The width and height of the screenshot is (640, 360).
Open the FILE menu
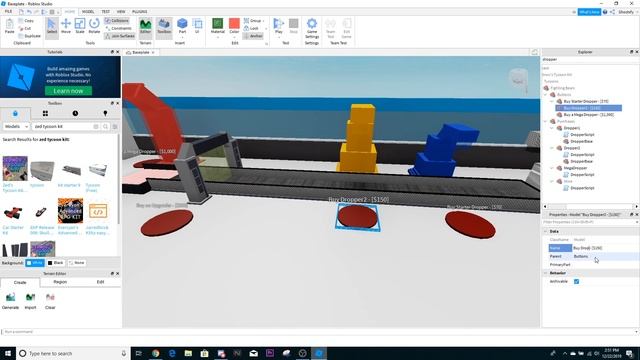(x=8, y=11)
